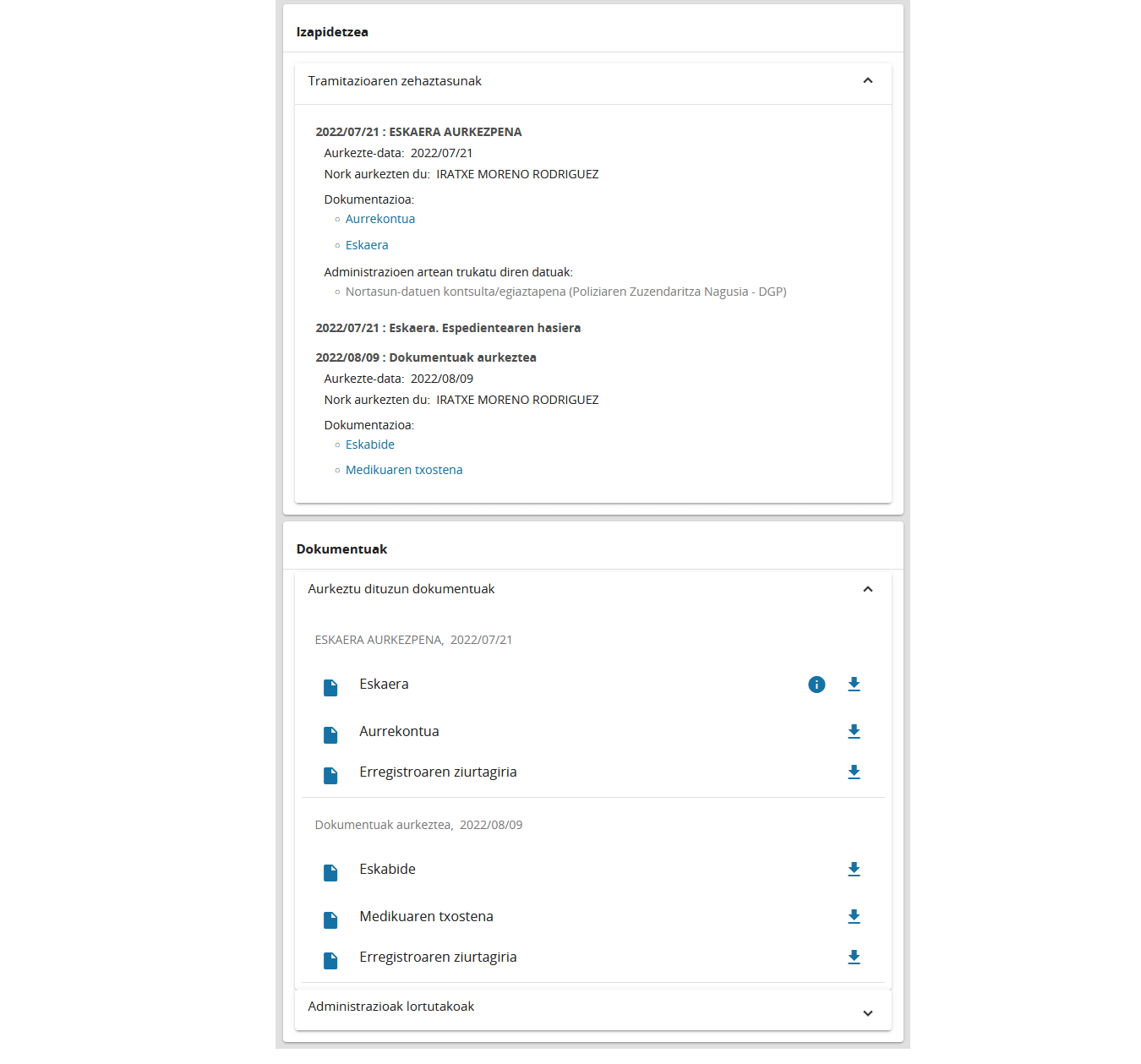Collapse Aurkeztu dituzun dokumentuak panel

[x=867, y=589]
